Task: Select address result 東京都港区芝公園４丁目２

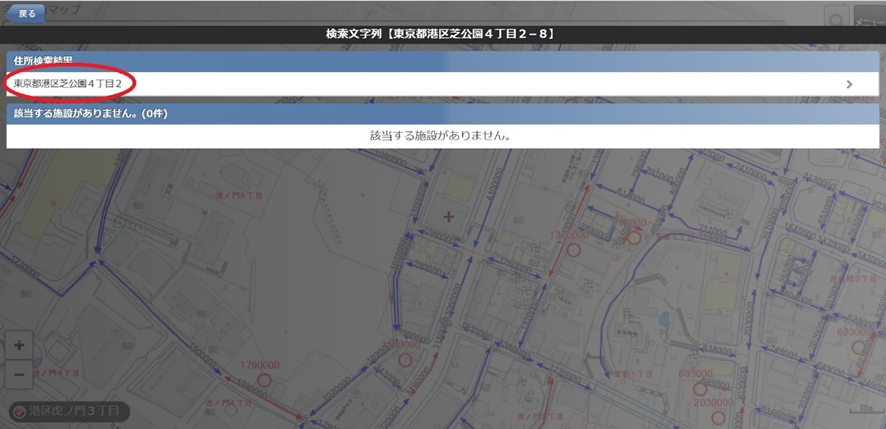Action: [x=68, y=84]
